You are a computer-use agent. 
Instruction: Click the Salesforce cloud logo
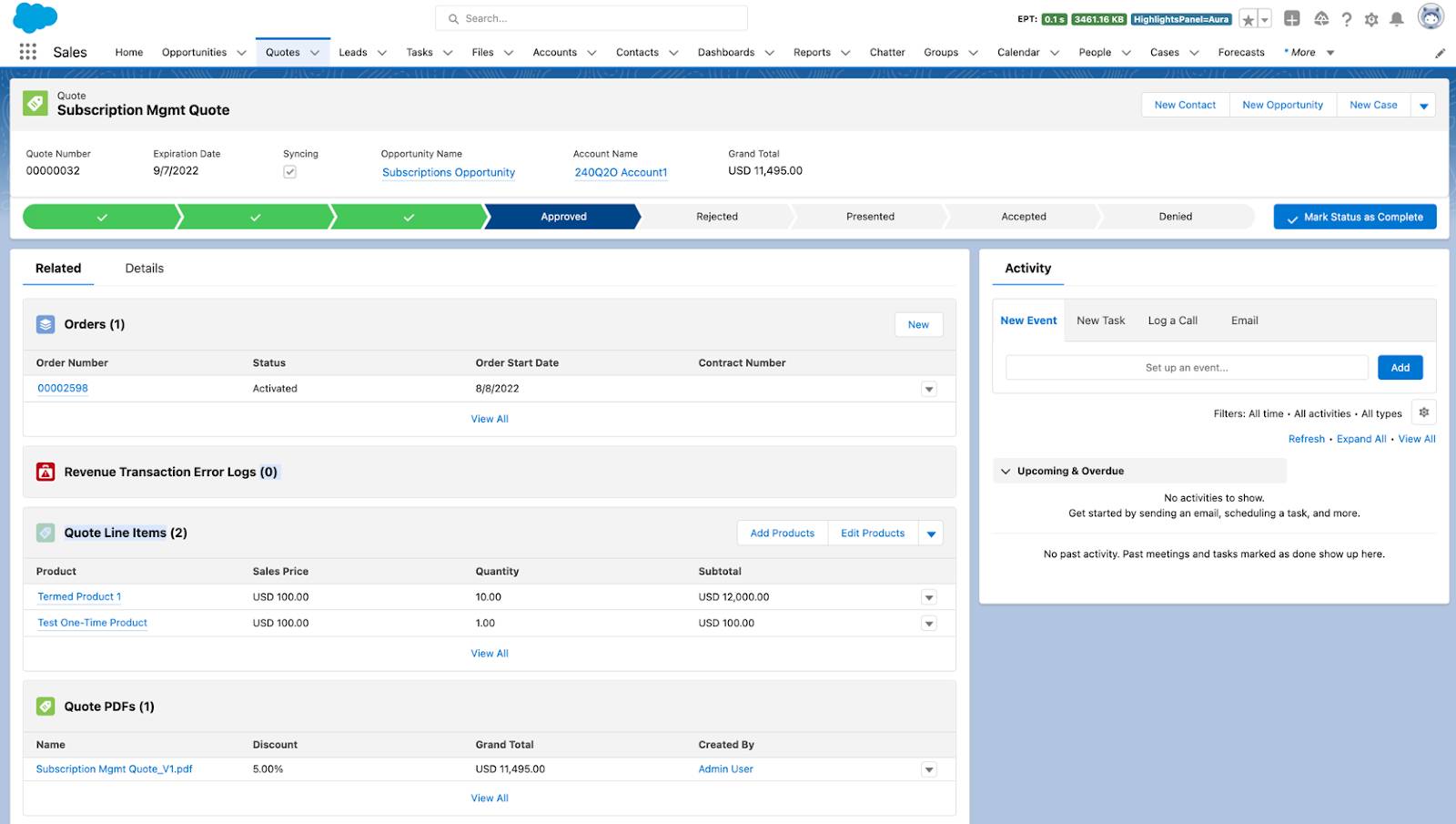[x=35, y=18]
